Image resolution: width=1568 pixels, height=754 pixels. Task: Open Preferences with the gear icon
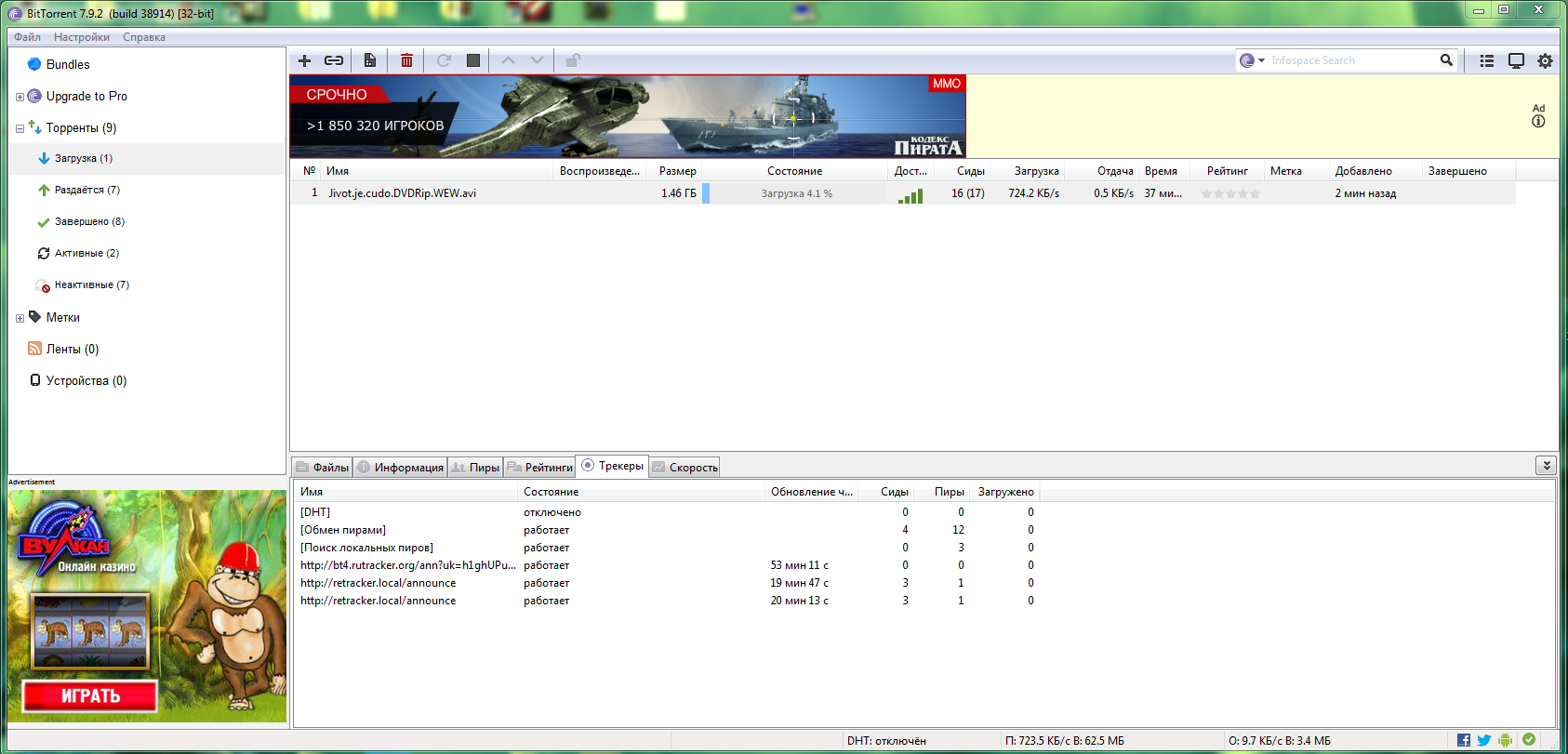[x=1545, y=60]
